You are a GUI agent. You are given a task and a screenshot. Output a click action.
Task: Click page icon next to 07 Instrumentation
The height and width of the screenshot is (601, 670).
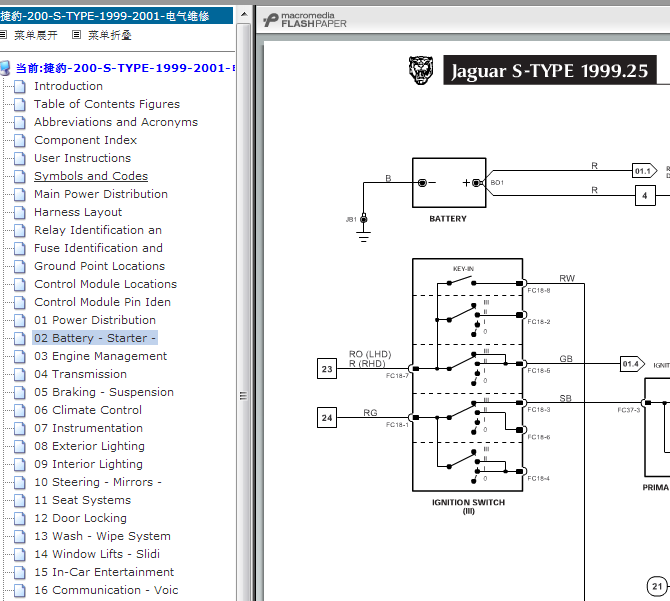[19, 428]
